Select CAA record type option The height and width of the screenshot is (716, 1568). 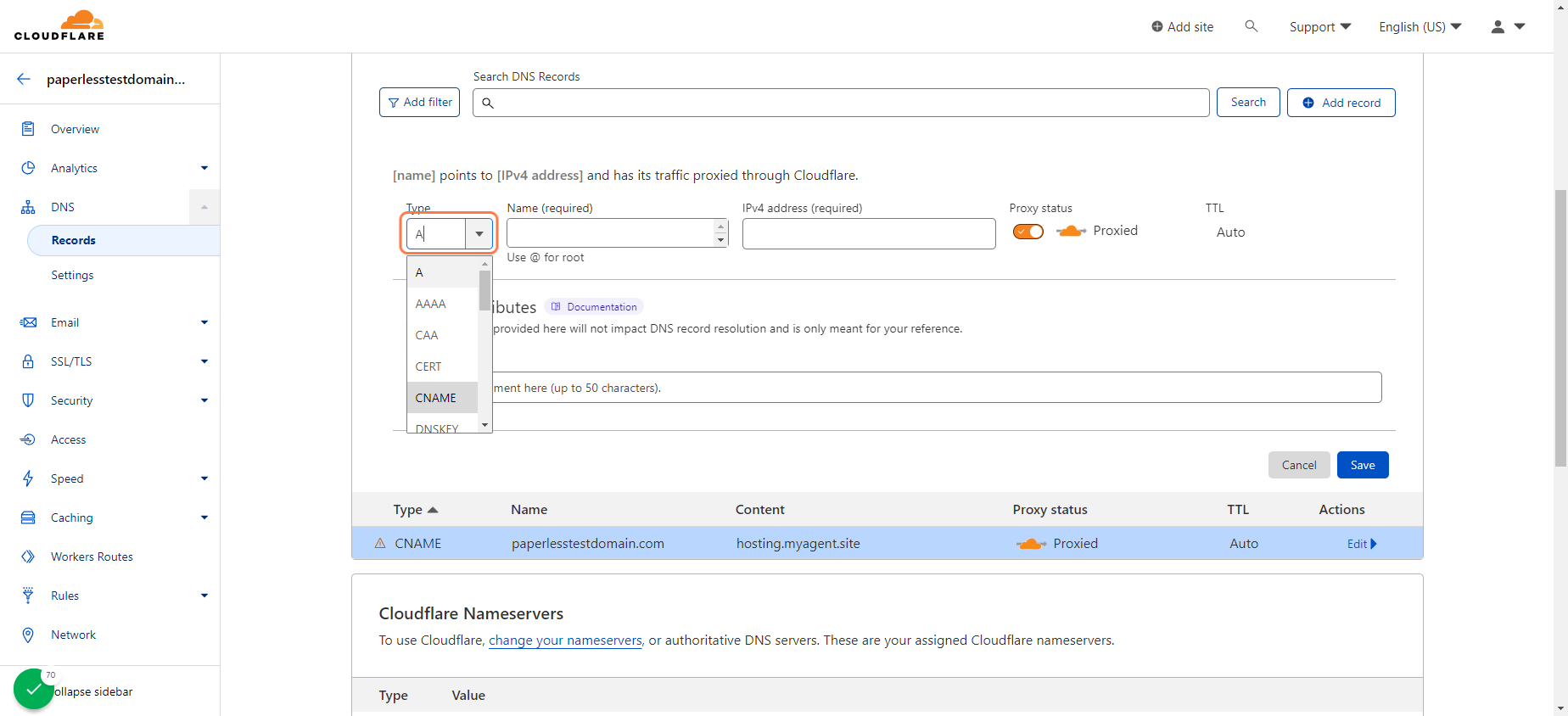[x=443, y=335]
